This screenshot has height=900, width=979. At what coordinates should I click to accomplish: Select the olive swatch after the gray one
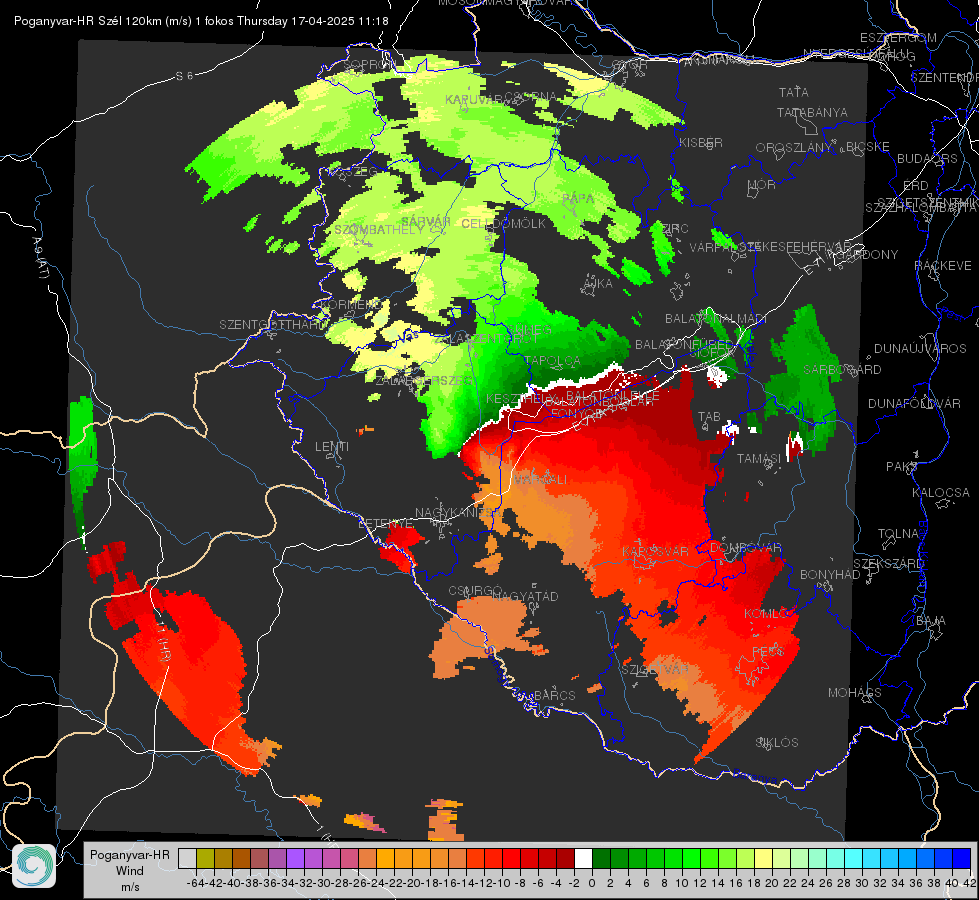pos(205,859)
